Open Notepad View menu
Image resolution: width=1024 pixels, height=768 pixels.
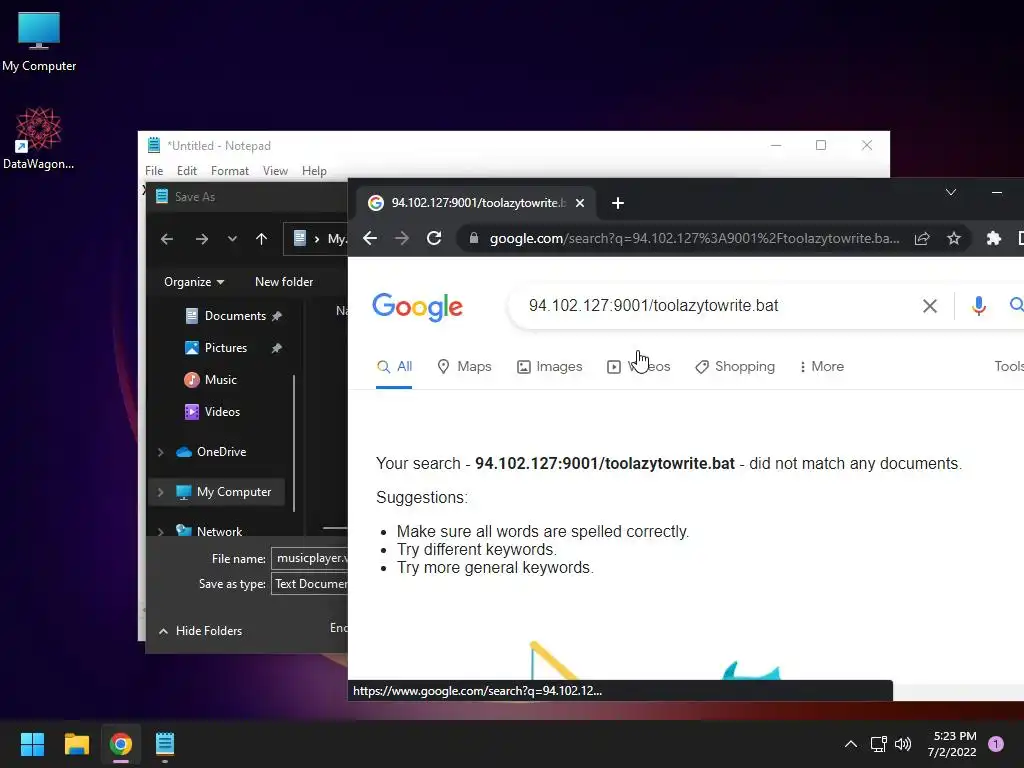tap(275, 171)
